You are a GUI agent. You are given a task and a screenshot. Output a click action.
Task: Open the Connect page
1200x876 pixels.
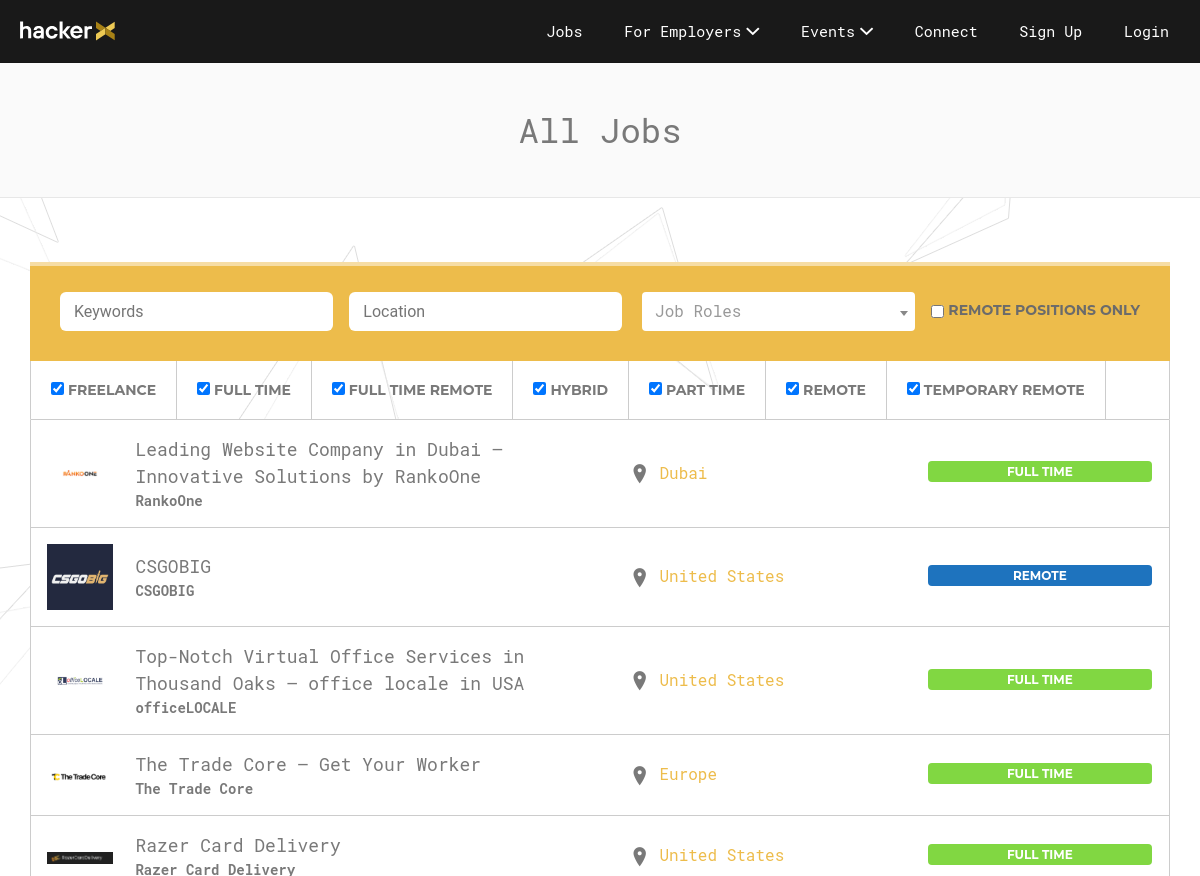click(946, 32)
